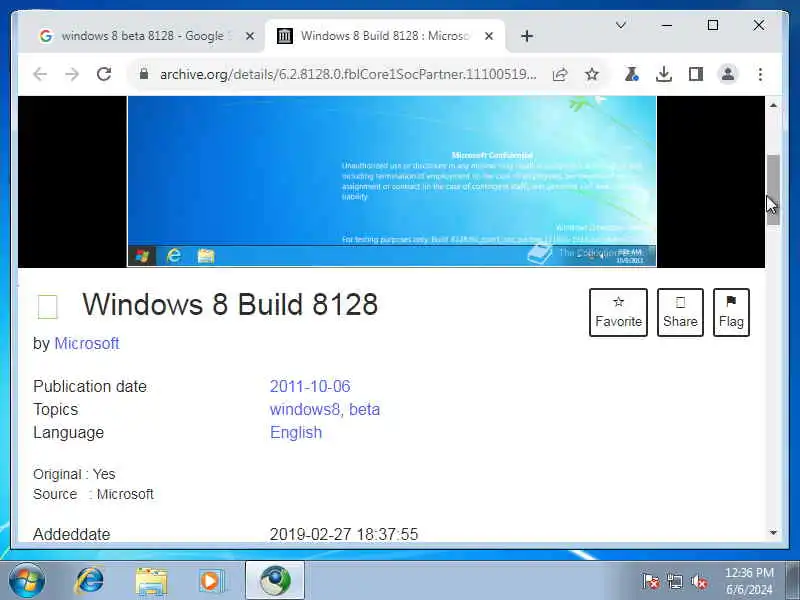Click the page scroll down arrow
The width and height of the screenshot is (800, 600).
[x=773, y=533]
